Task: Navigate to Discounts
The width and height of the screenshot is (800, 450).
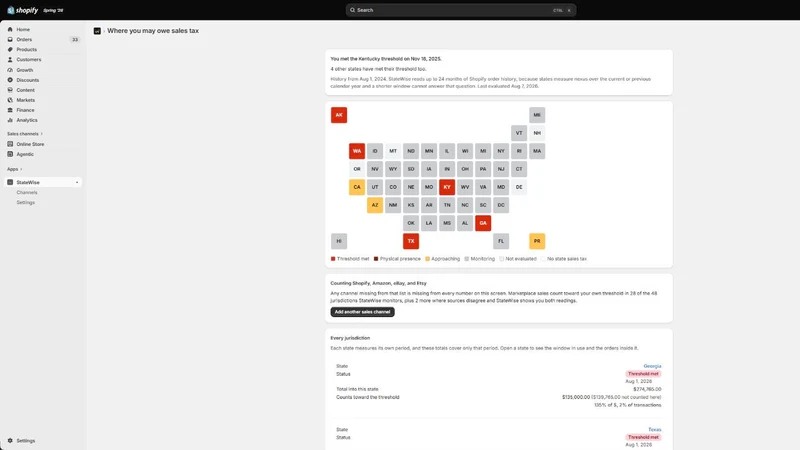Action: [28, 80]
